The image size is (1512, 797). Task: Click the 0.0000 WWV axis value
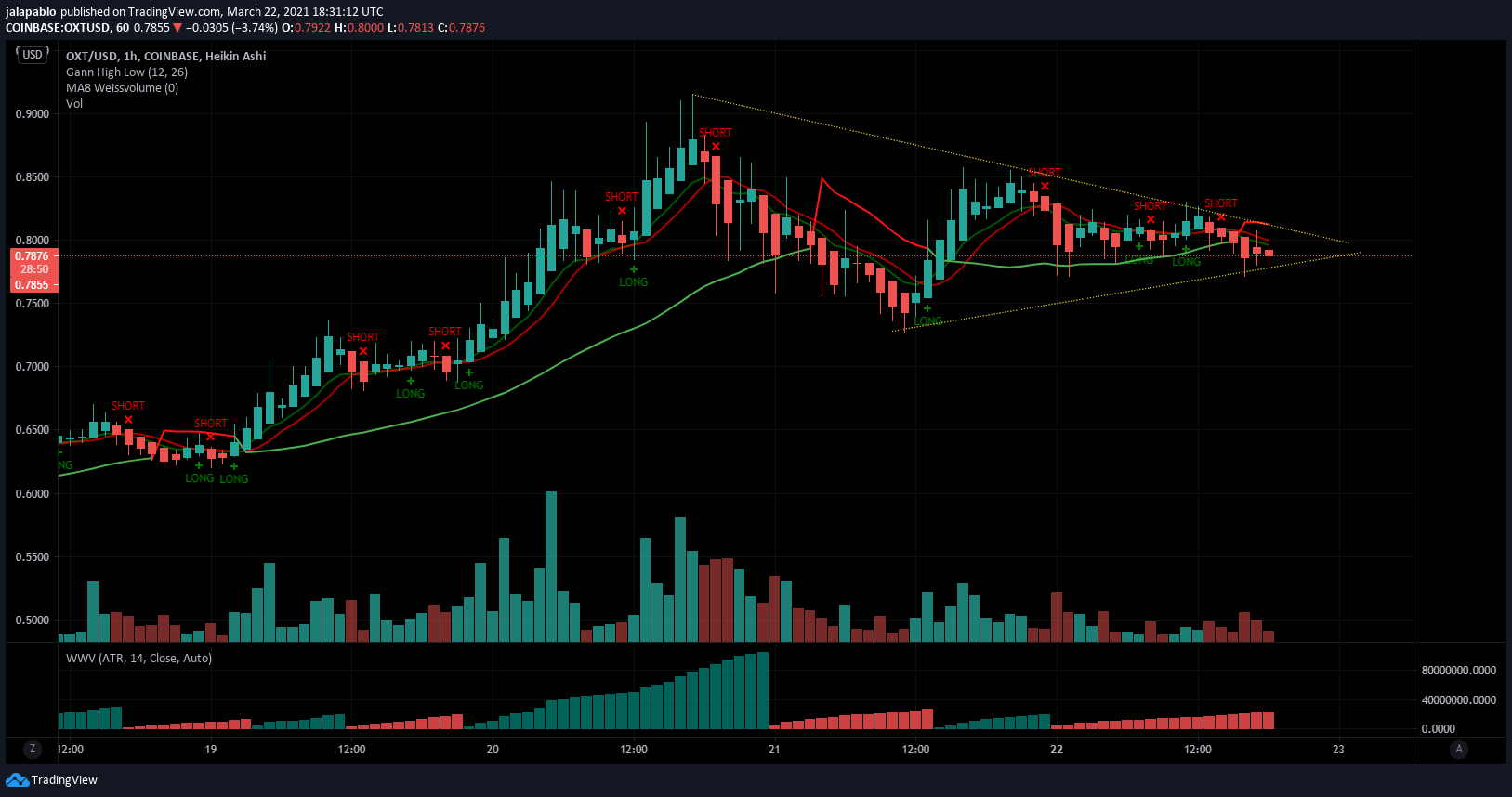click(x=1439, y=728)
